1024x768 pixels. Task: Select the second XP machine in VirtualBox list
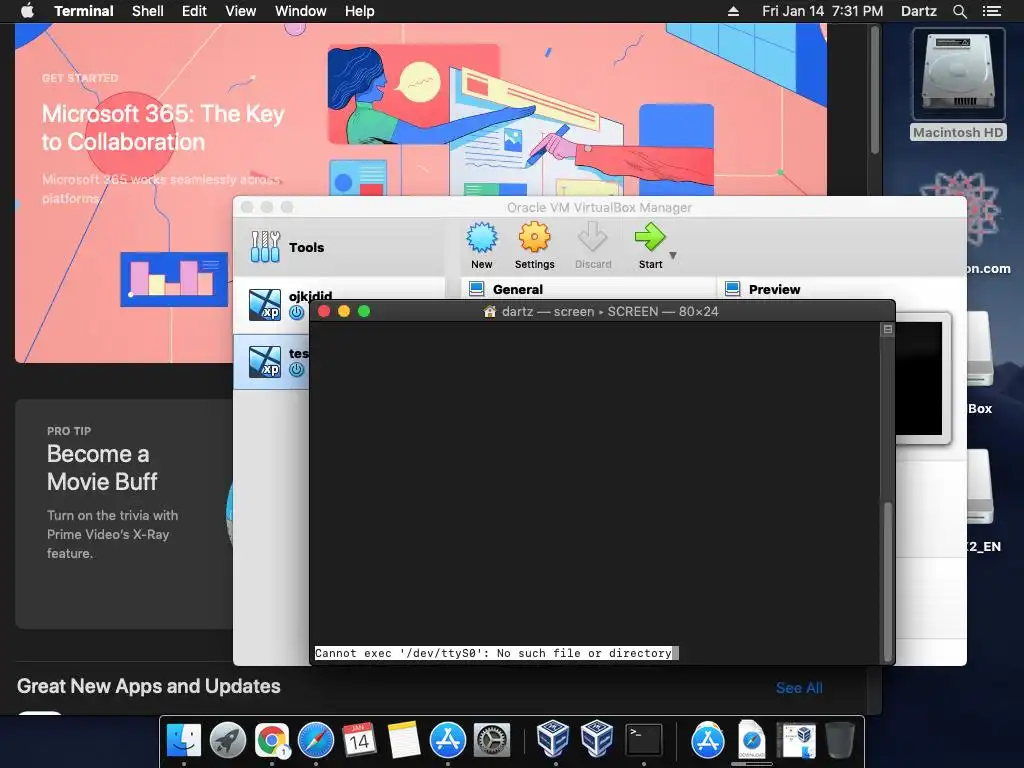coord(272,362)
